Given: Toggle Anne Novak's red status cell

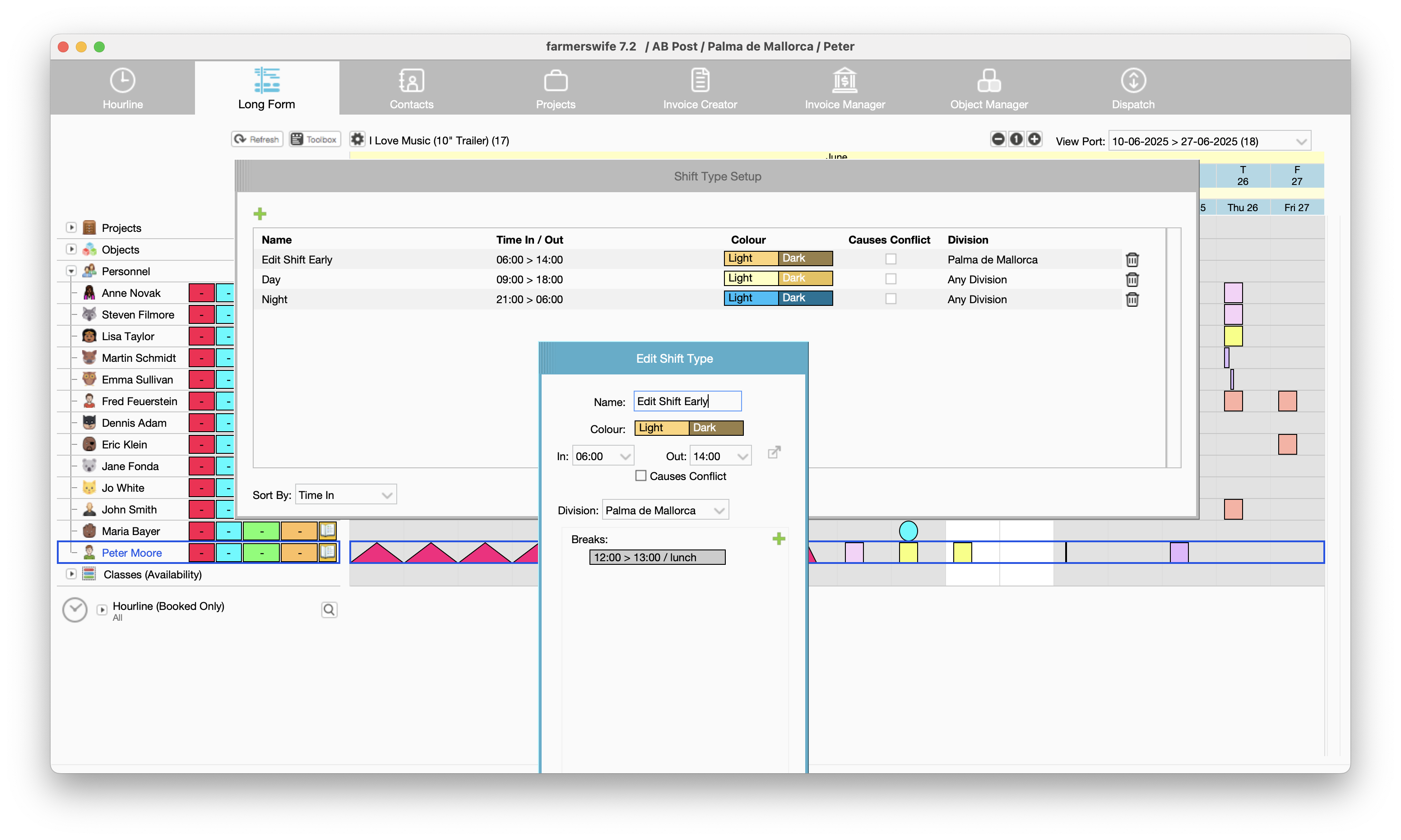Looking at the screenshot, I should pos(202,293).
